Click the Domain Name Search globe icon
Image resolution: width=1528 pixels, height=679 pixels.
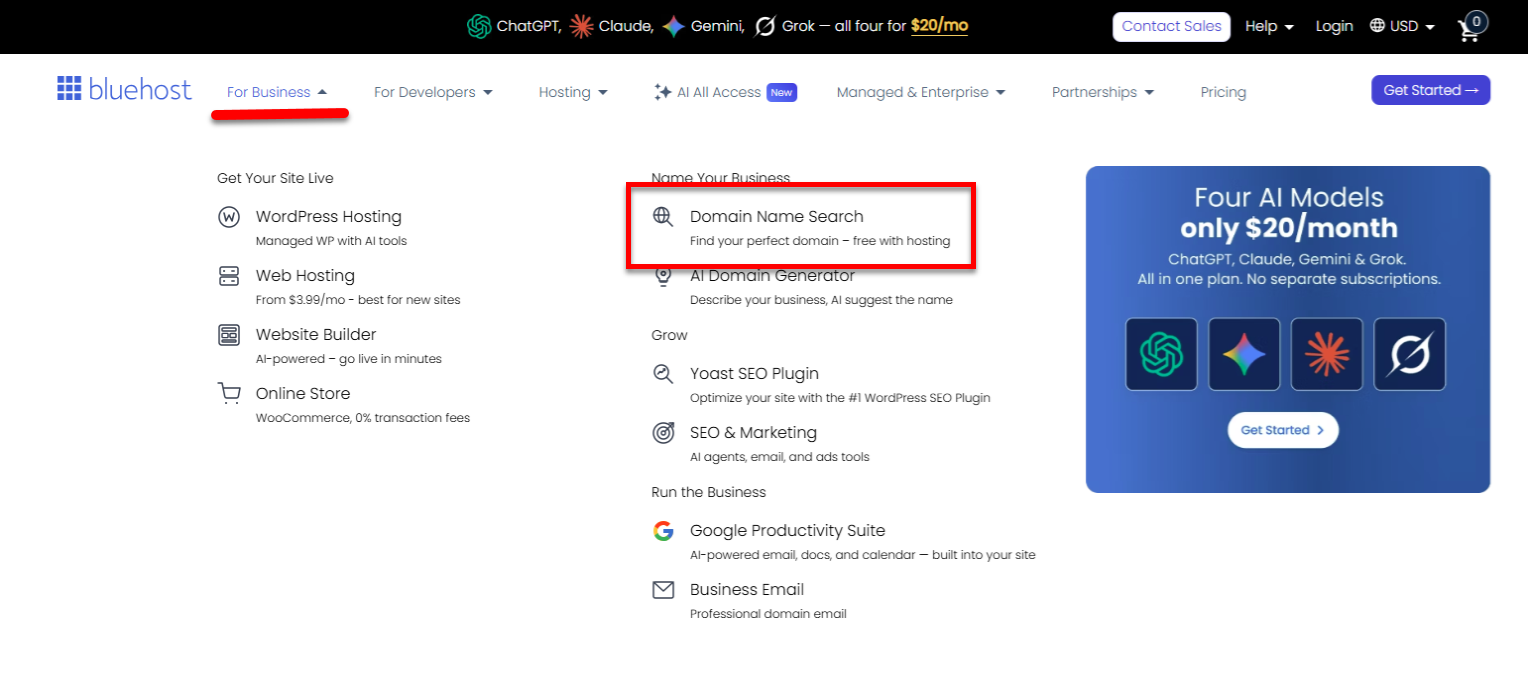[x=663, y=216]
